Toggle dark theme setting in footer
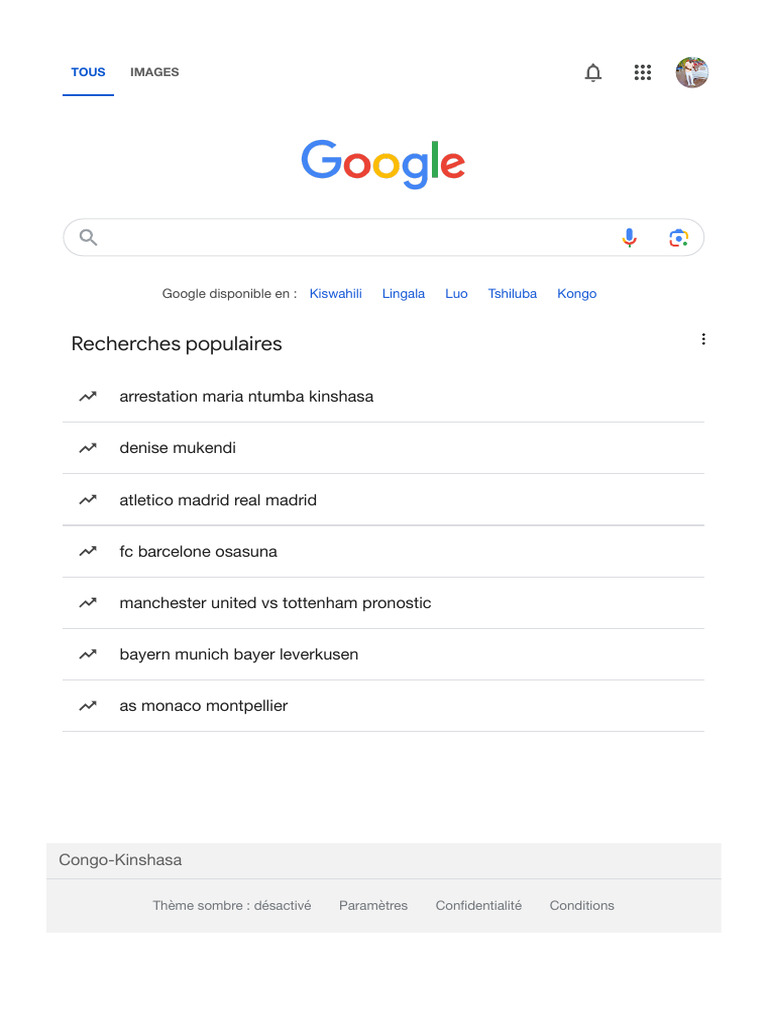Image resolution: width=768 pixels, height=1024 pixels. (x=232, y=906)
